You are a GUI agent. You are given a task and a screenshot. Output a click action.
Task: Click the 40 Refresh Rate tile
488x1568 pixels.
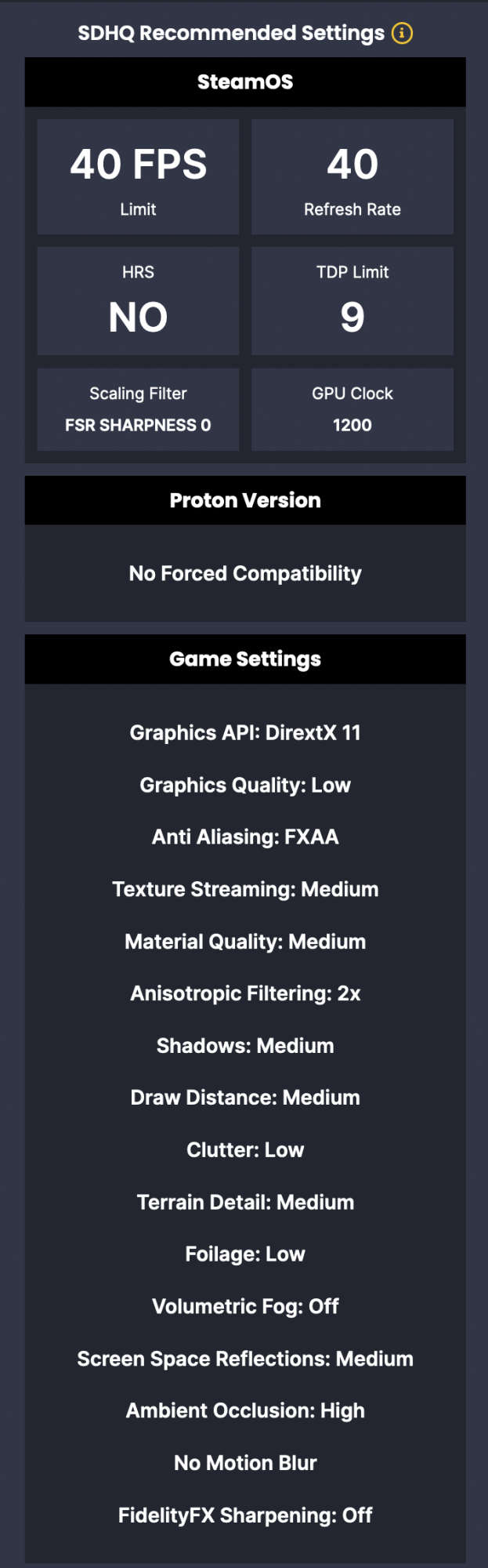[x=352, y=176]
